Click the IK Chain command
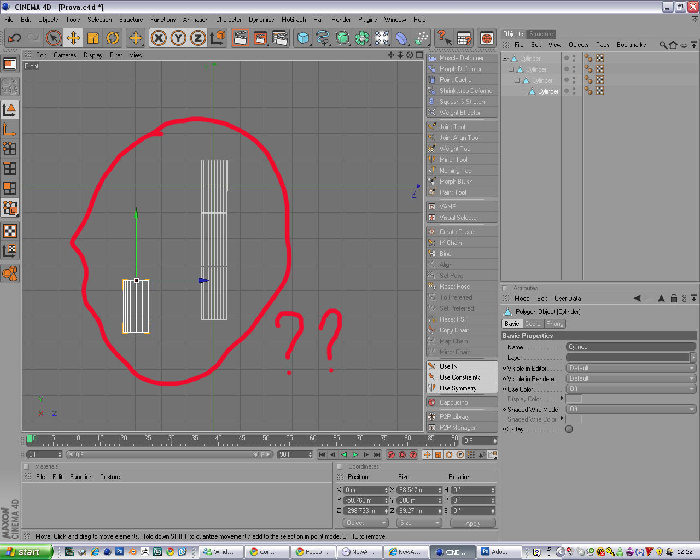700x560 pixels. [462, 243]
